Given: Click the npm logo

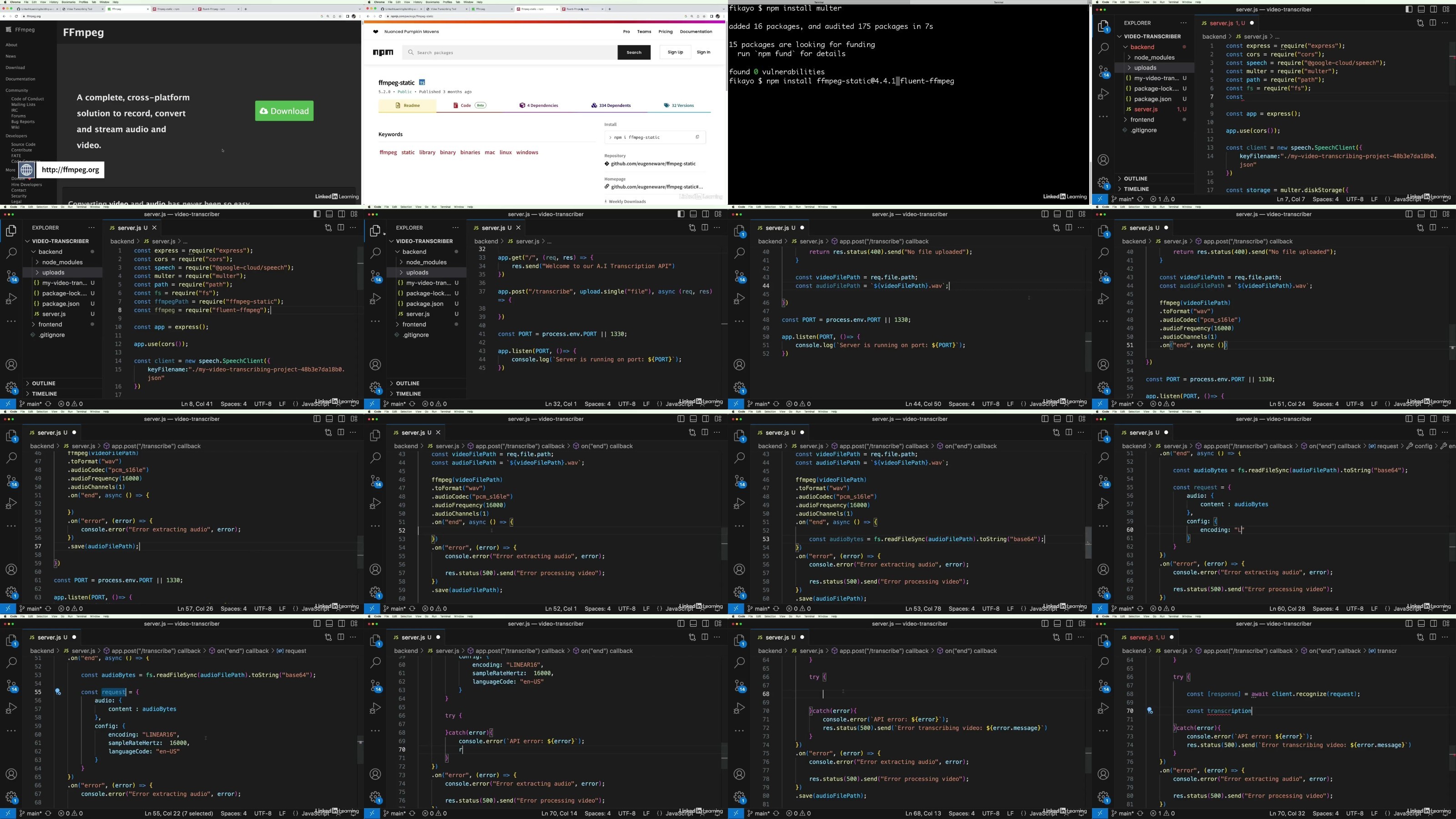Looking at the screenshot, I should coord(383,53).
